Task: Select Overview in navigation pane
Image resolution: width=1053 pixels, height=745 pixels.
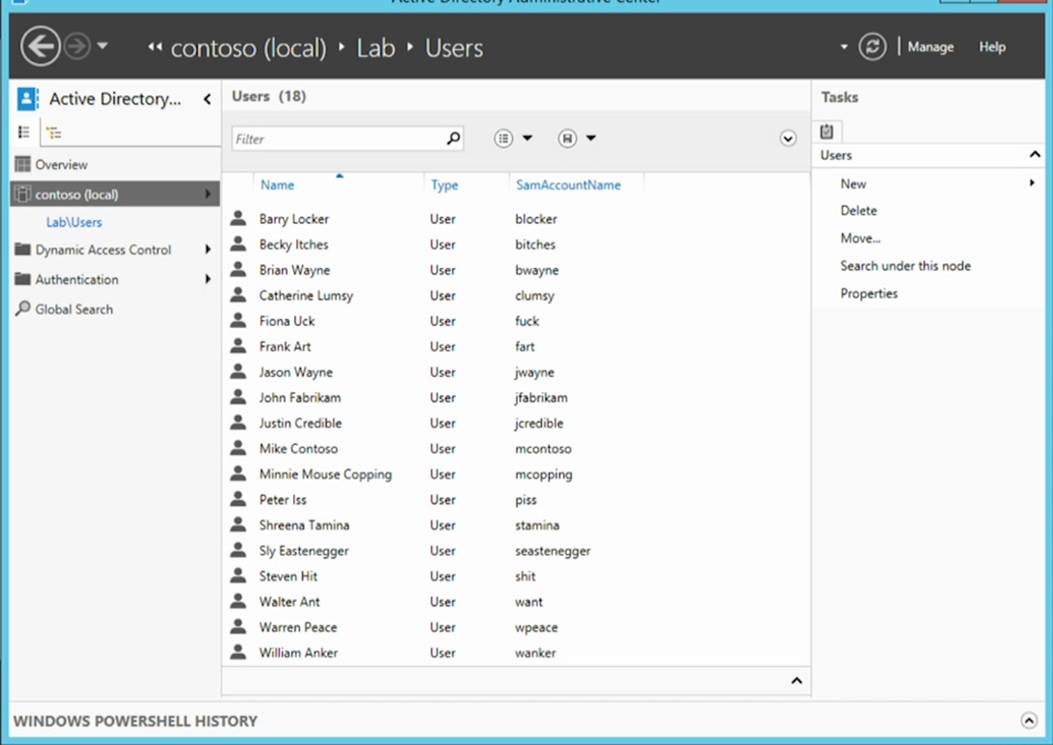Action: pyautogui.click(x=61, y=165)
